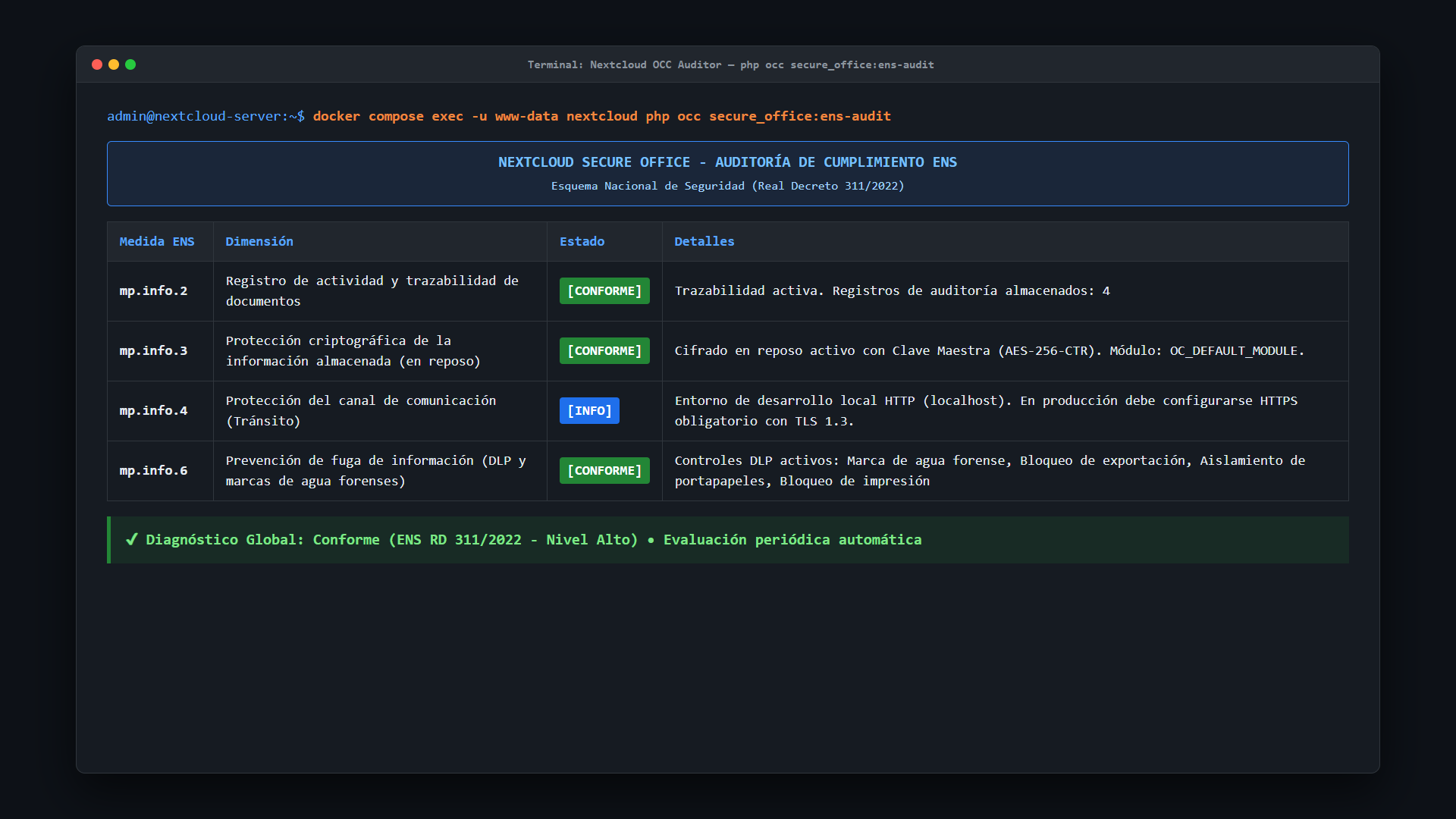Click the Estado column header

point(582,241)
